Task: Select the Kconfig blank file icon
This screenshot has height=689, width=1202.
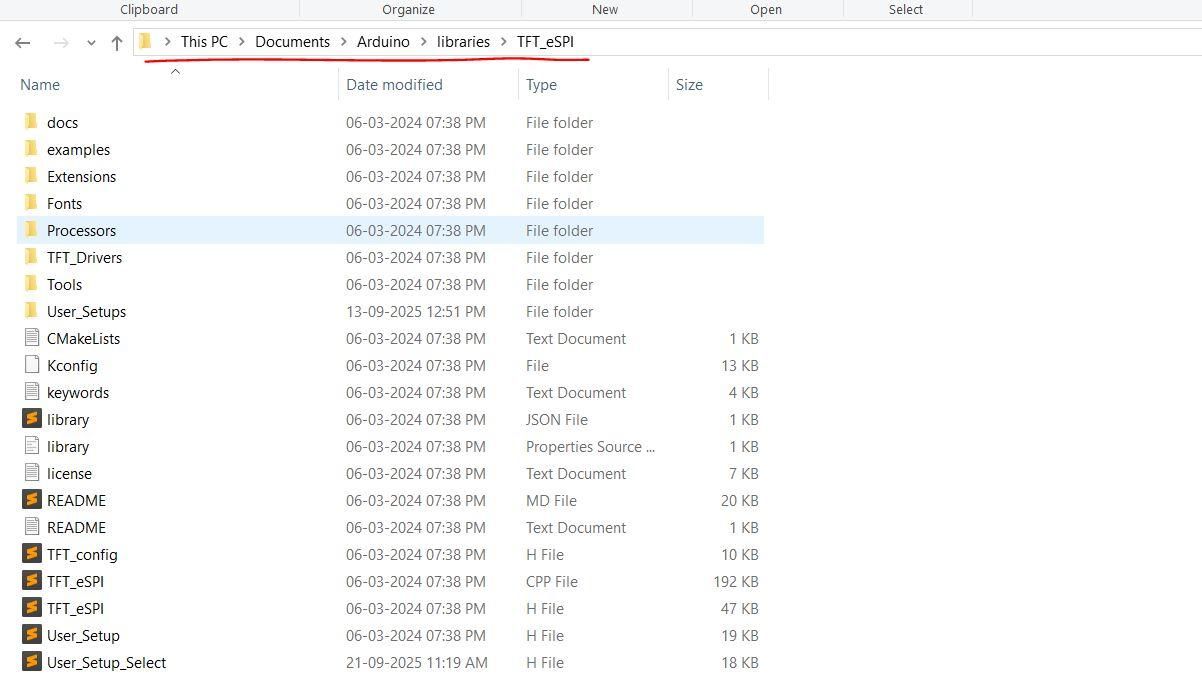Action: [x=31, y=365]
